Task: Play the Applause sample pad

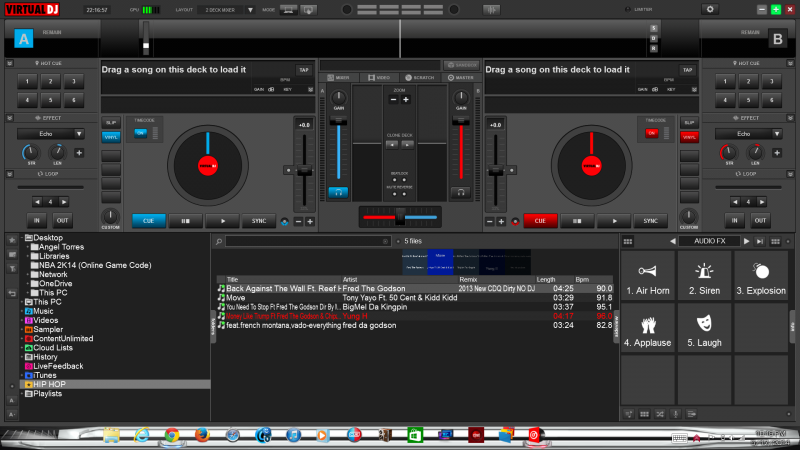Action: (x=647, y=328)
